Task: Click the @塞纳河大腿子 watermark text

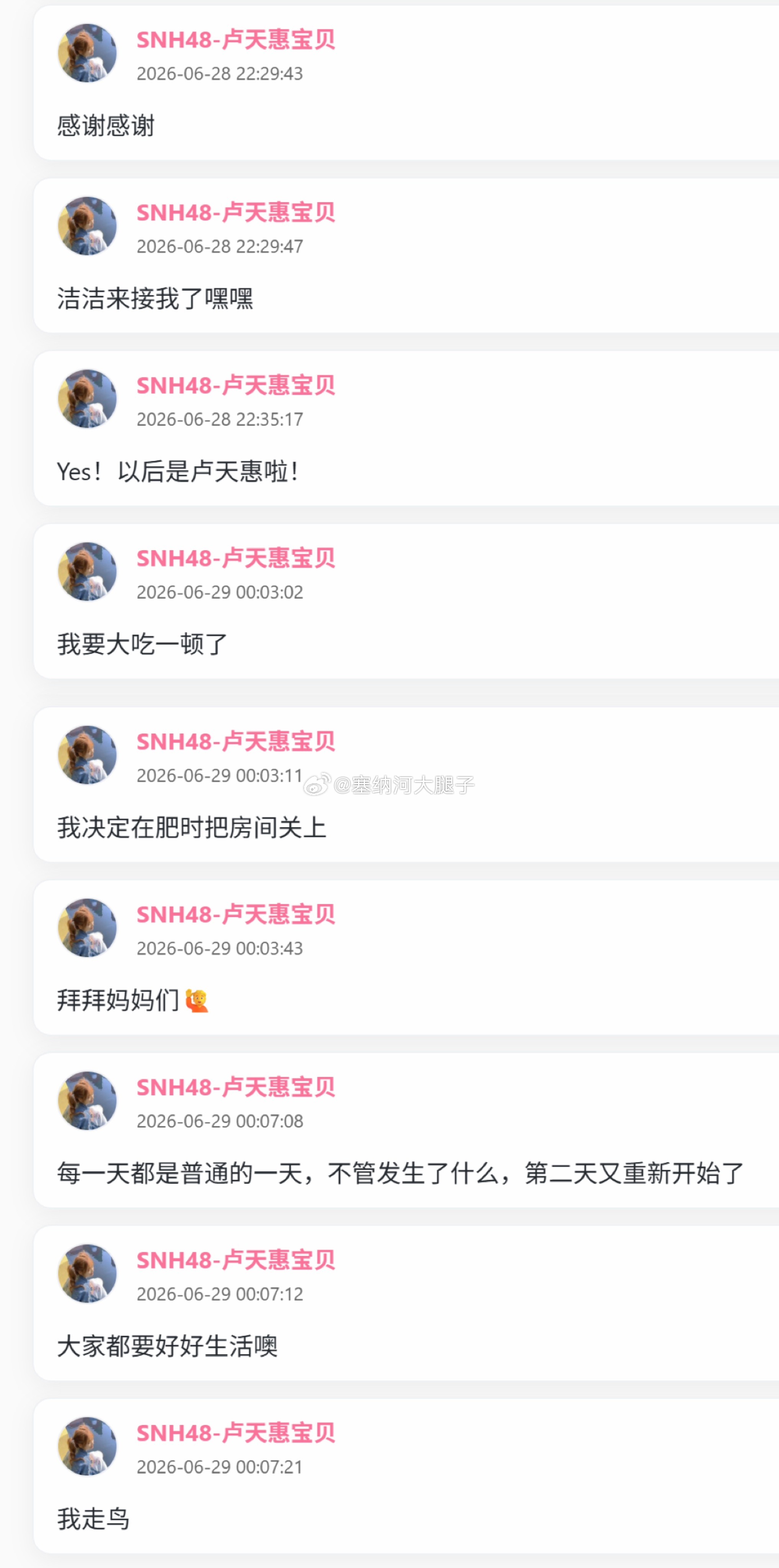Action: (404, 785)
